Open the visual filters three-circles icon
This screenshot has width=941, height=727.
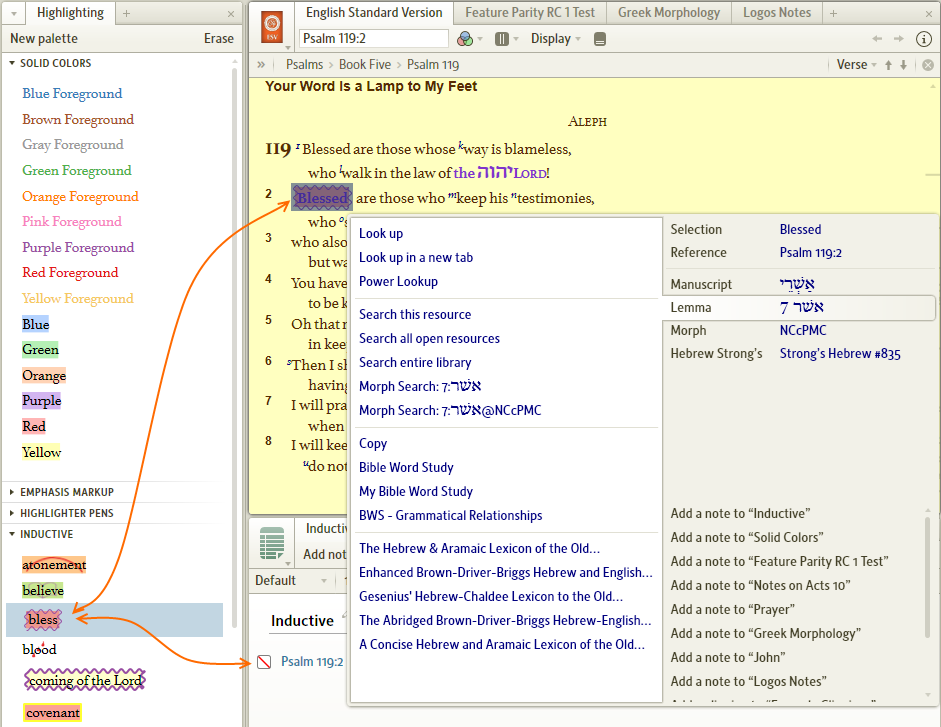(x=465, y=39)
